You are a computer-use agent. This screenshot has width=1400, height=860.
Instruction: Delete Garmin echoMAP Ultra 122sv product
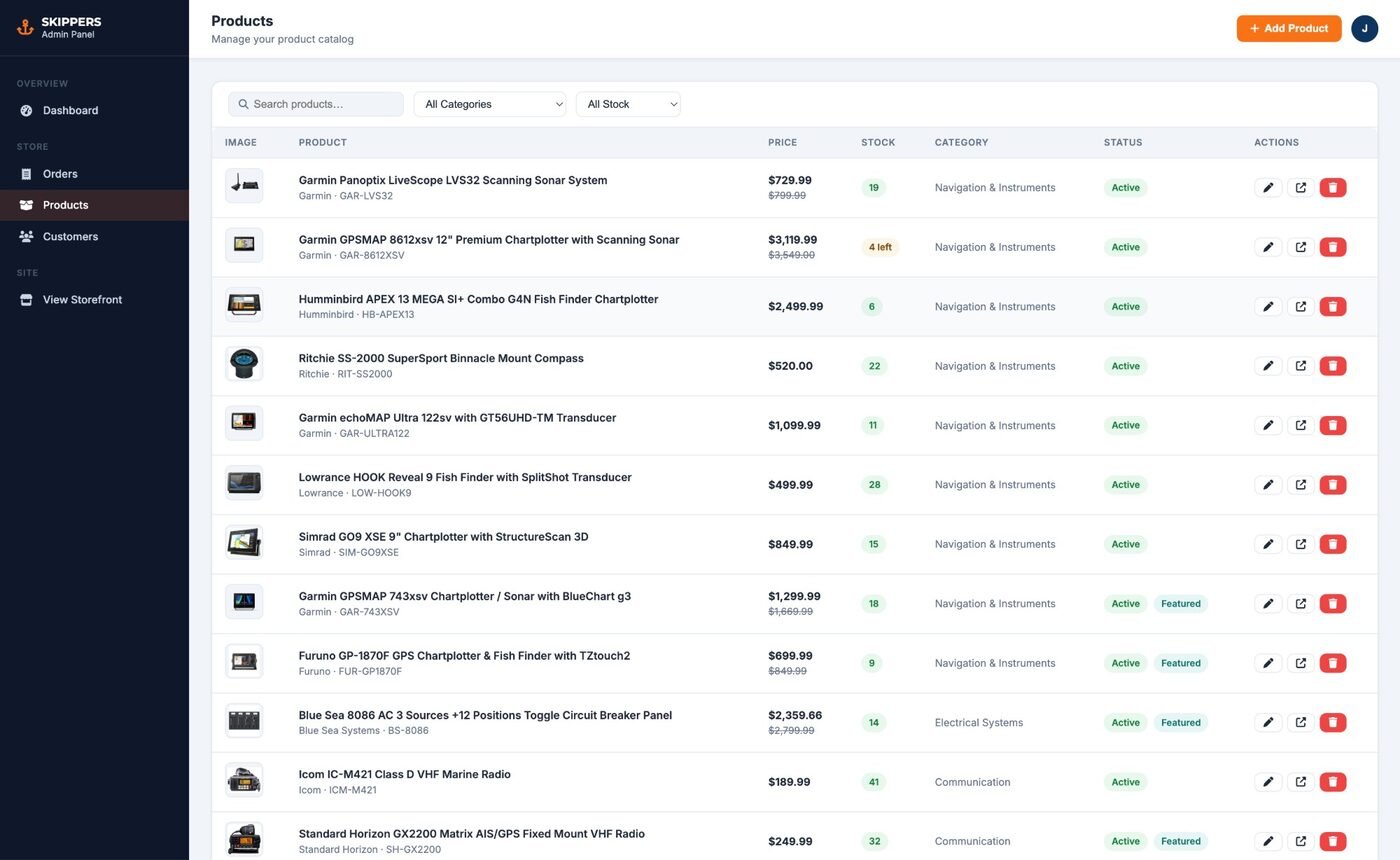1333,426
